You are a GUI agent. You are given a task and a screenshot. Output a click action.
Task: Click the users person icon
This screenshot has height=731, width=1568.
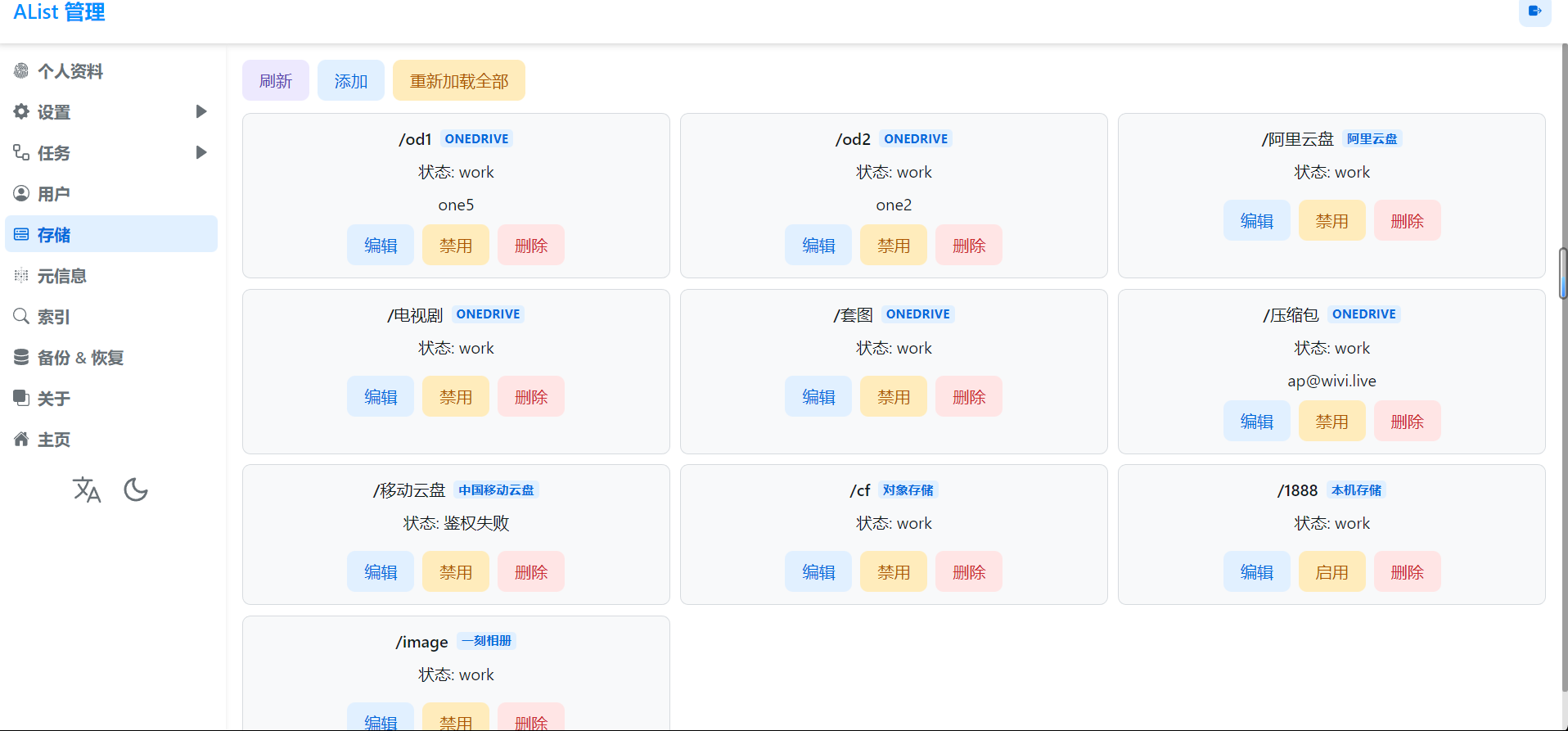[x=21, y=193]
